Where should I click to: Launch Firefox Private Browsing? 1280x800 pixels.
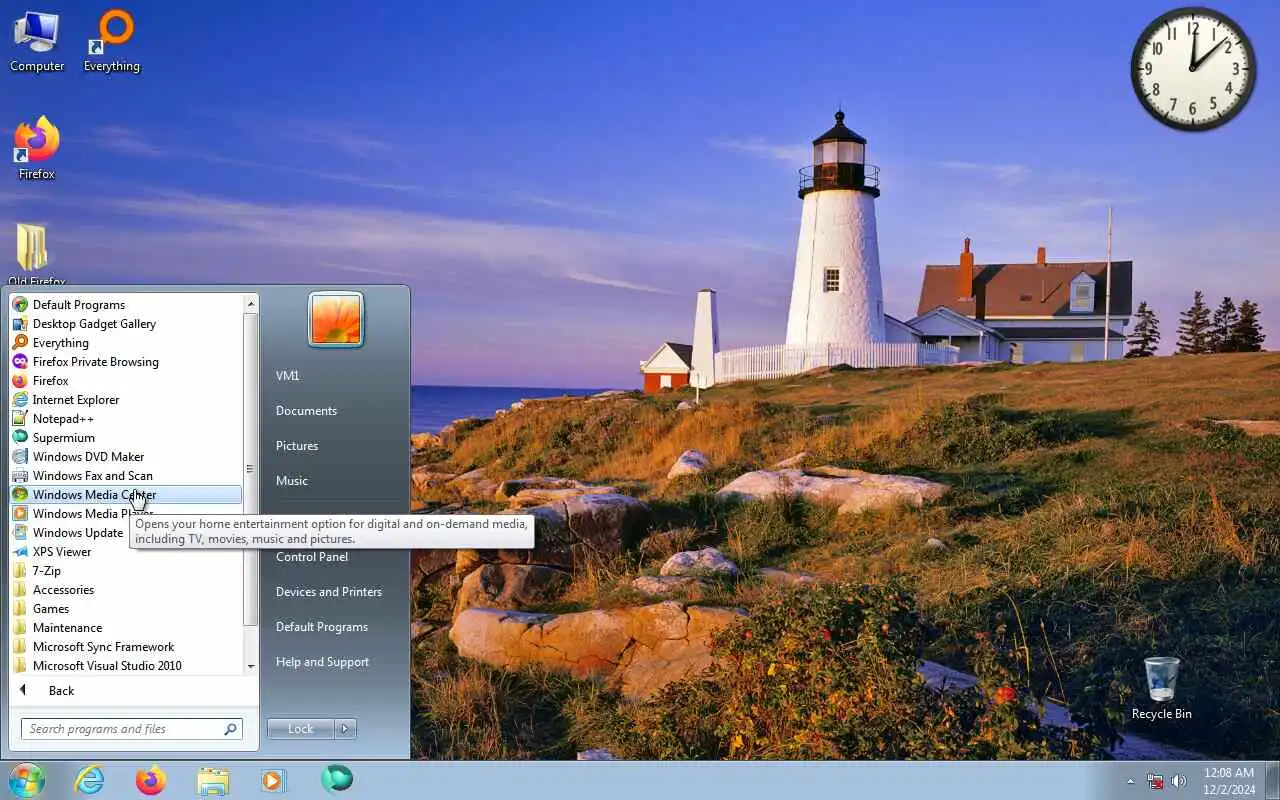click(x=126, y=362)
